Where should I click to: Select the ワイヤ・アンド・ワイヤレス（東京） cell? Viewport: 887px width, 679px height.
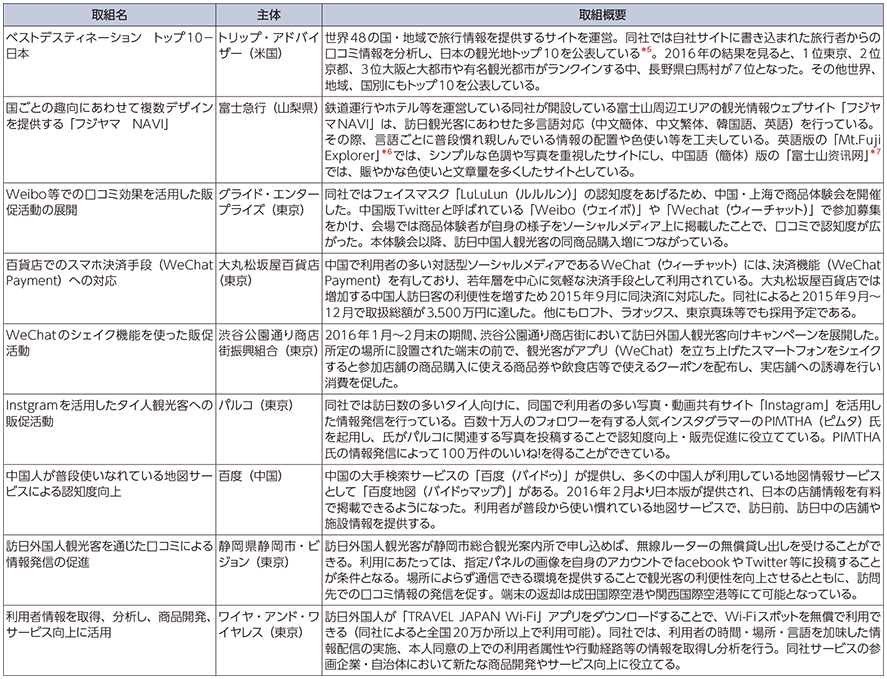(269, 641)
